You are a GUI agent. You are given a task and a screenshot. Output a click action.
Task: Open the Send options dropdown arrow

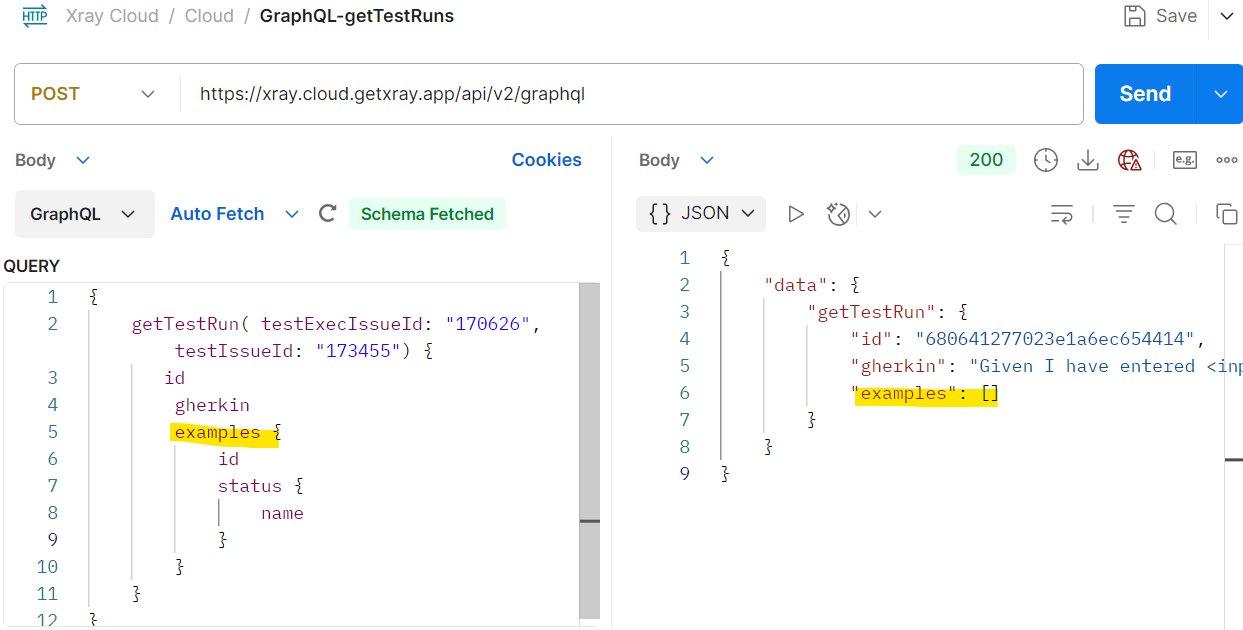1220,94
